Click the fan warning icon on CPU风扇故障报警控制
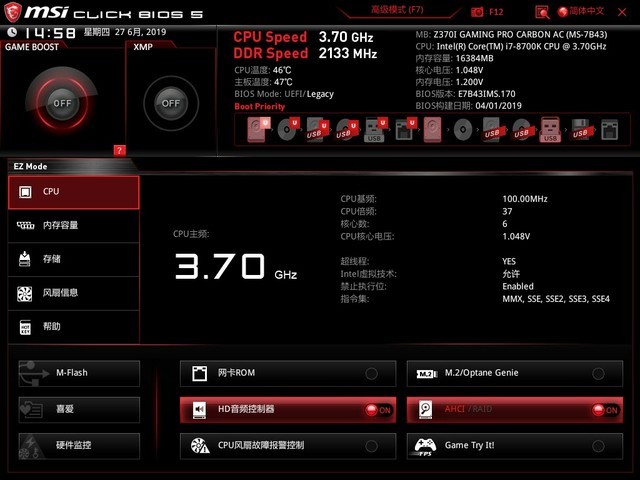This screenshot has height=480, width=640. click(200, 446)
